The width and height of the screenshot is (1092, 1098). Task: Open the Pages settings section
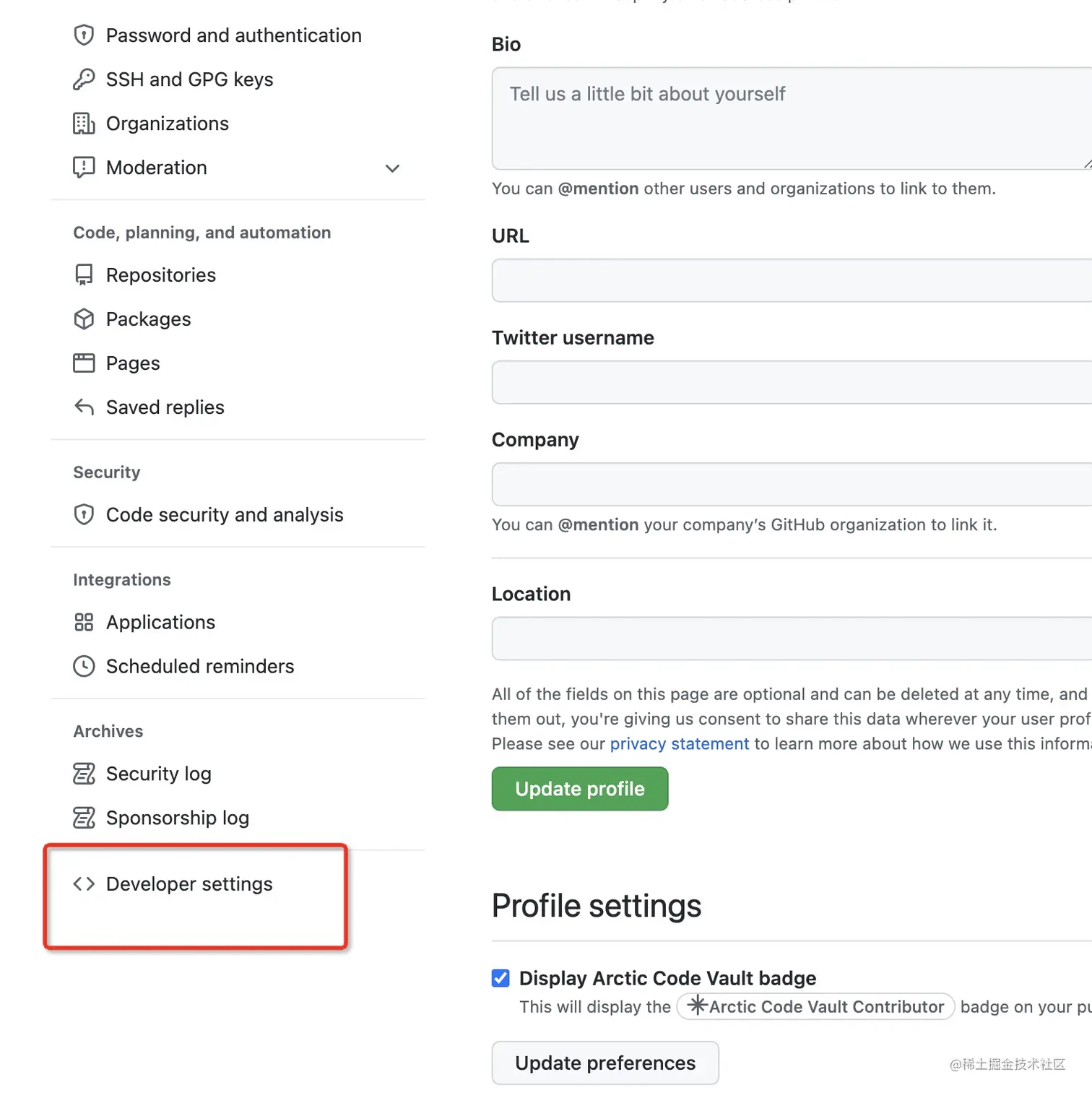tap(133, 363)
